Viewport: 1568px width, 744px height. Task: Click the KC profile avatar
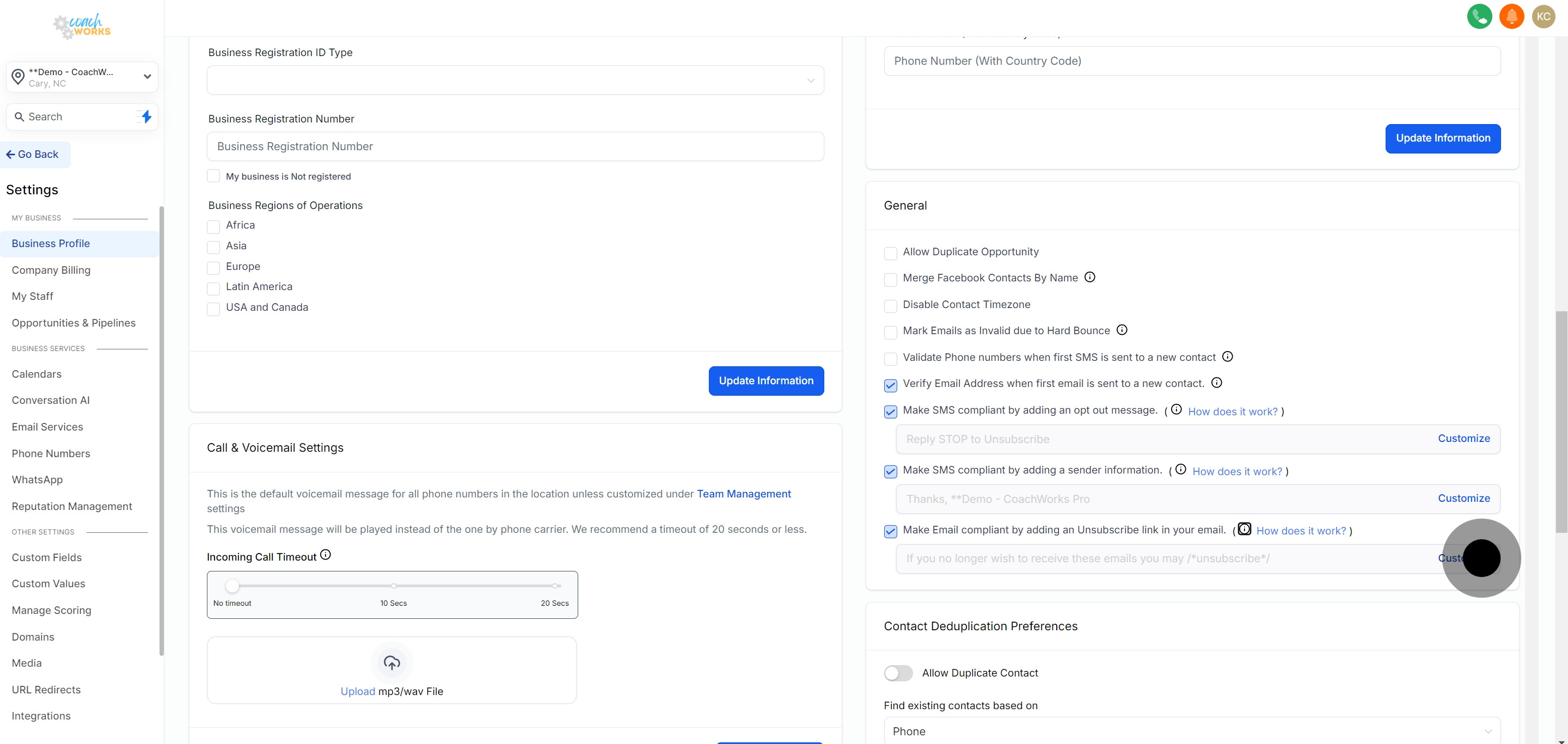click(x=1543, y=16)
